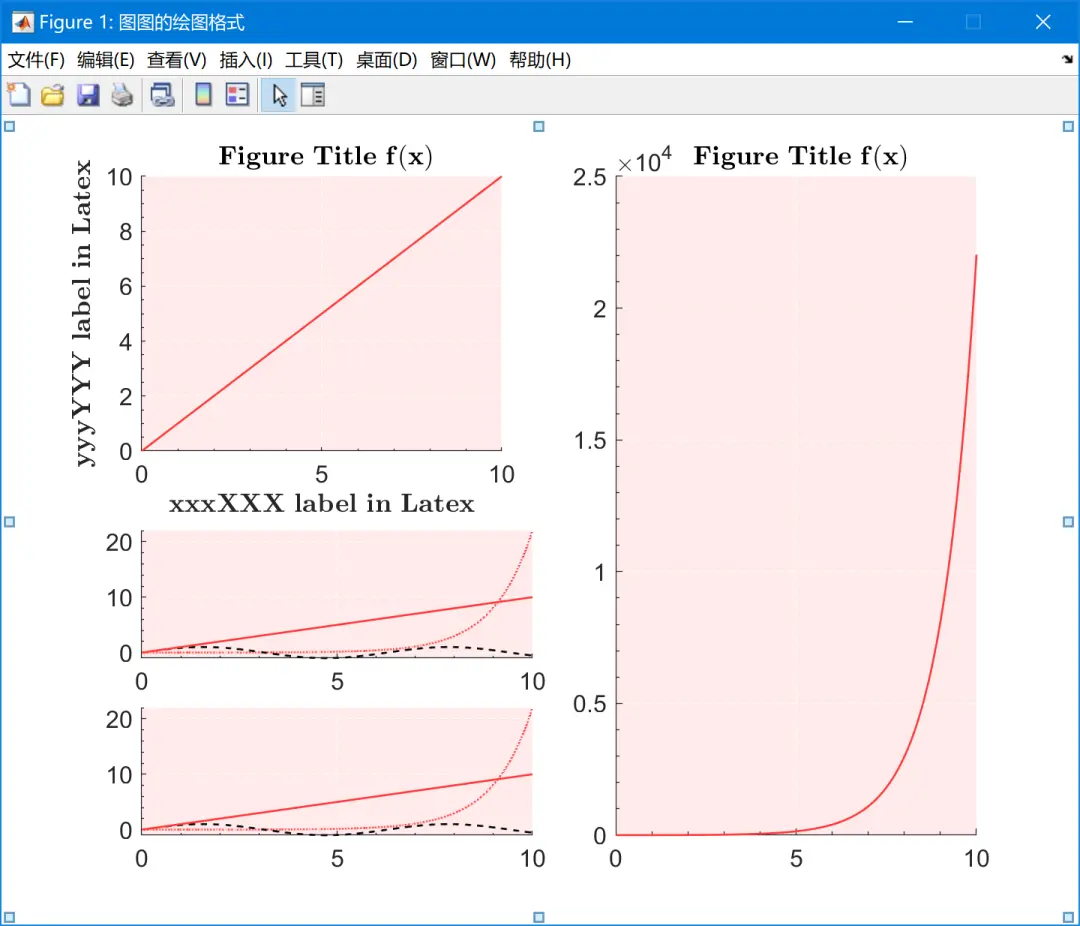This screenshot has width=1080, height=926.
Task: Save the figure using the floppy disk icon
Action: (x=87, y=95)
